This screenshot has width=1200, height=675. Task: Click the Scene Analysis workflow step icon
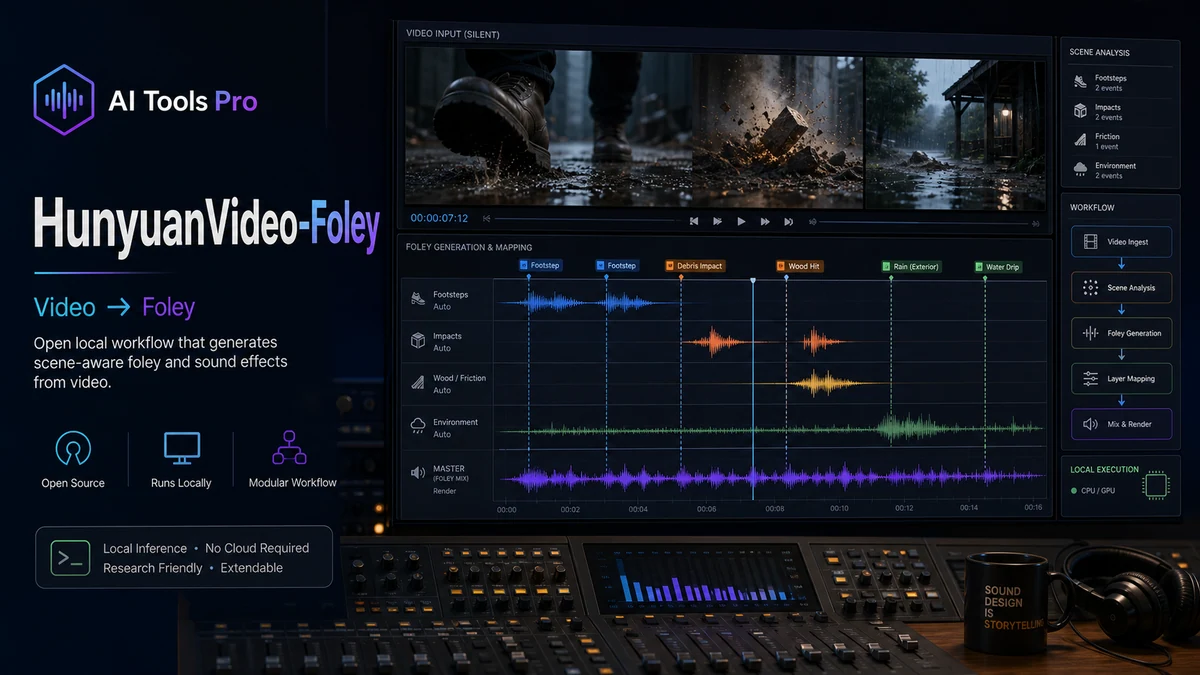1090,288
